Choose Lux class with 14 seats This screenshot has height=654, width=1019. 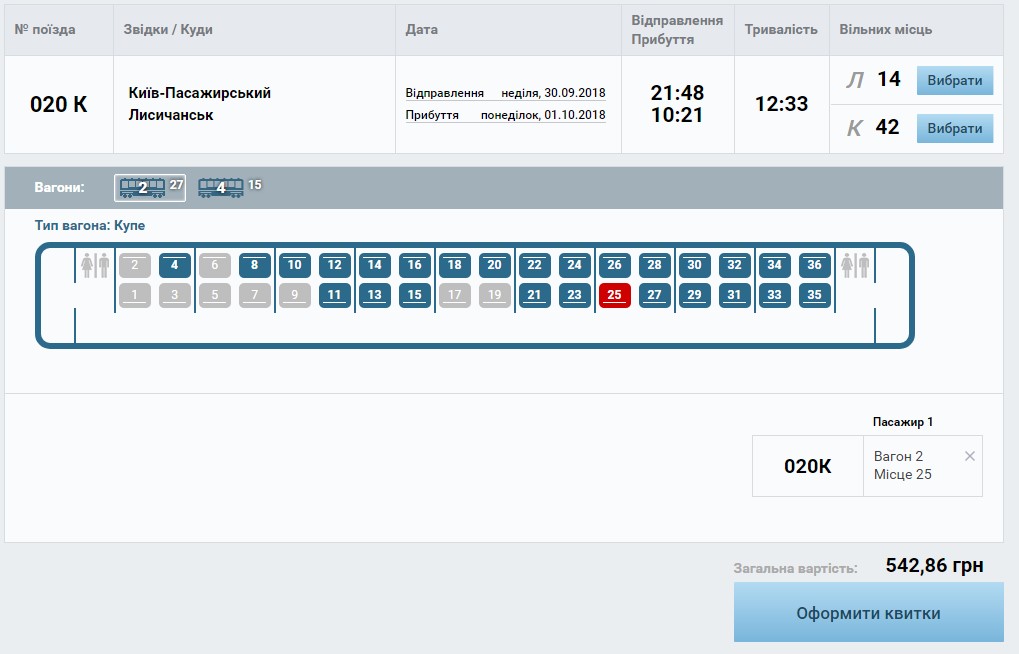[954, 81]
